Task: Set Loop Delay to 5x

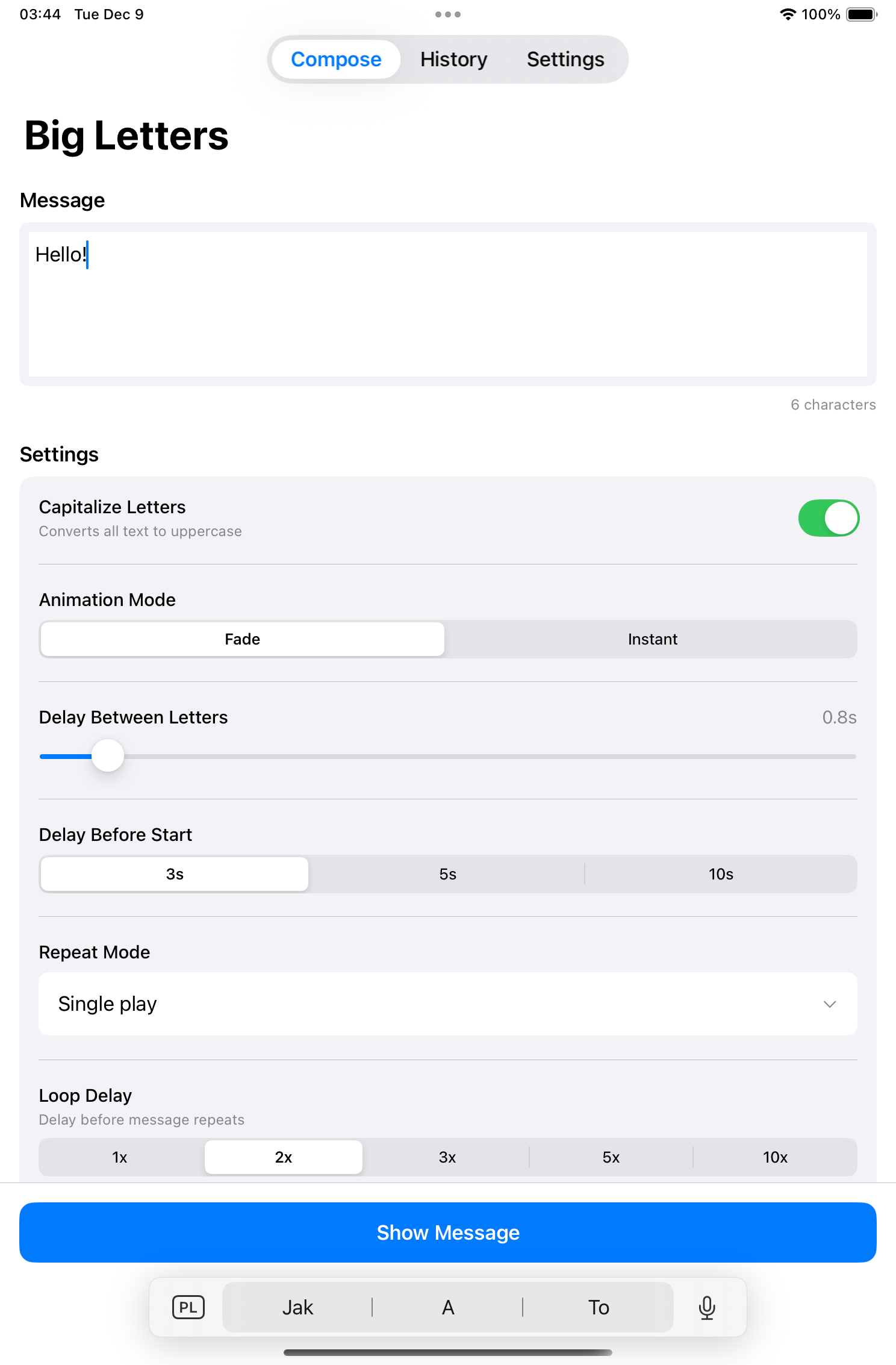Action: 611,1157
